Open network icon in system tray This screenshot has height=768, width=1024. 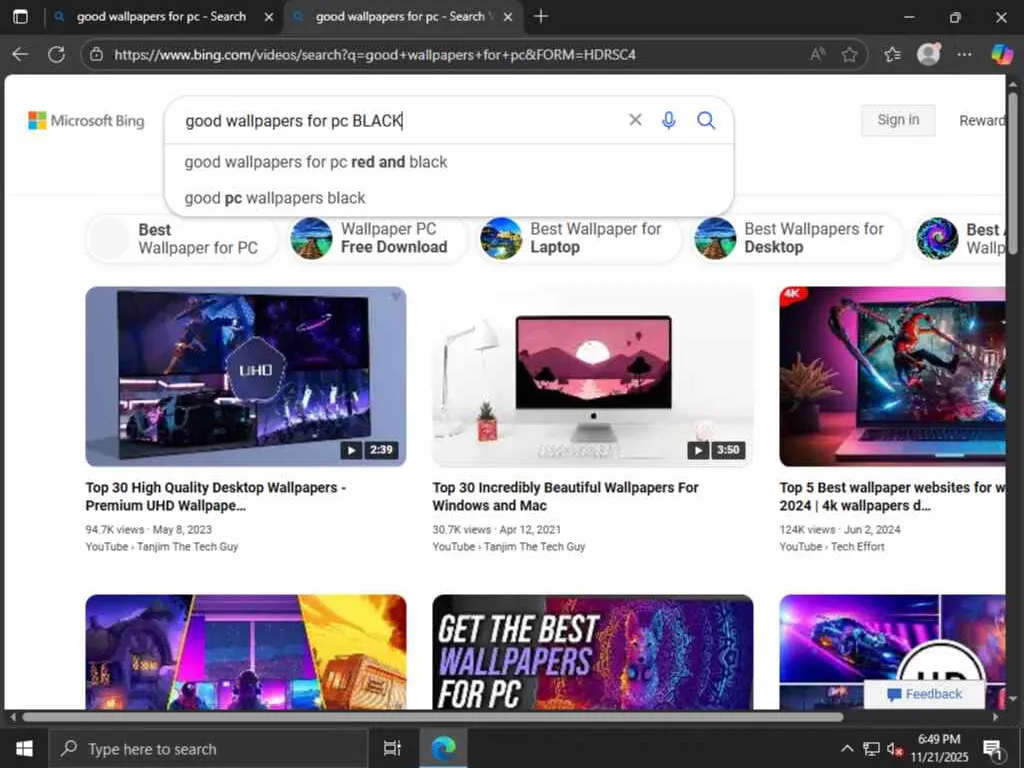click(871, 748)
